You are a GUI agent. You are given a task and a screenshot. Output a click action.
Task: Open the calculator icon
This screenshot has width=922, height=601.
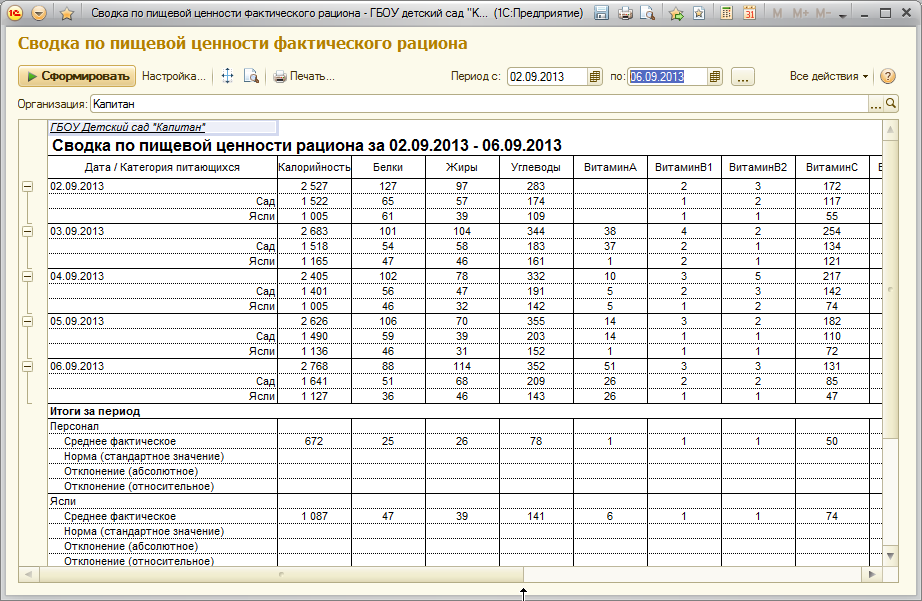pyautogui.click(x=727, y=13)
